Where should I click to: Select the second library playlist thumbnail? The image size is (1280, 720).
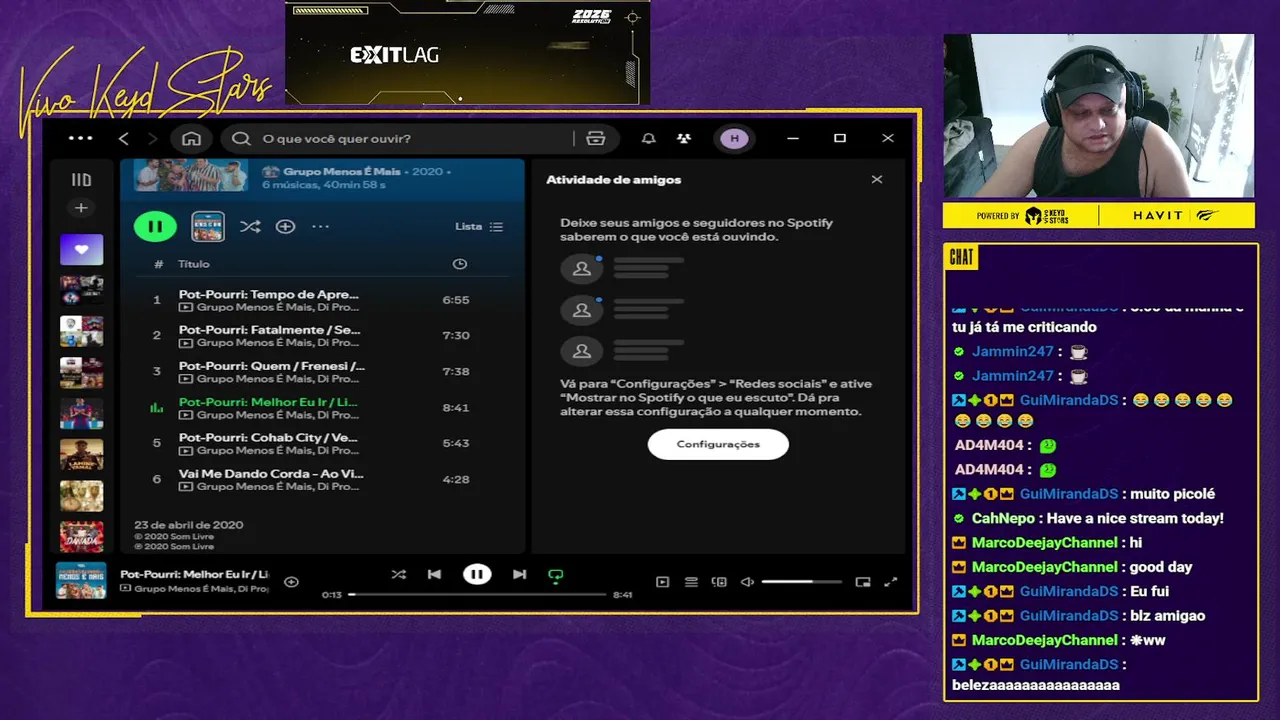[x=81, y=290]
